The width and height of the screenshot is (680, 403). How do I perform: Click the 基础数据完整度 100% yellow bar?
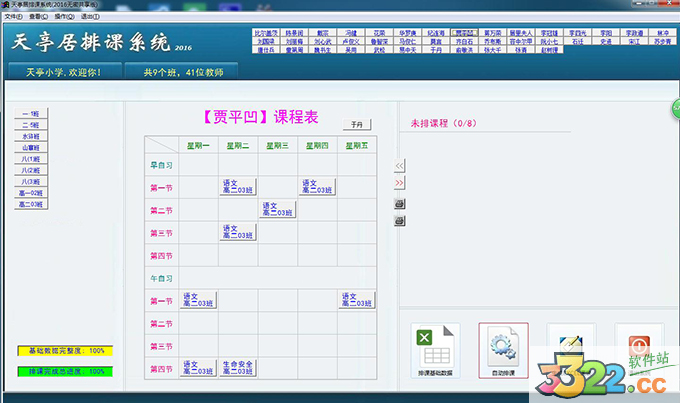coord(65,351)
